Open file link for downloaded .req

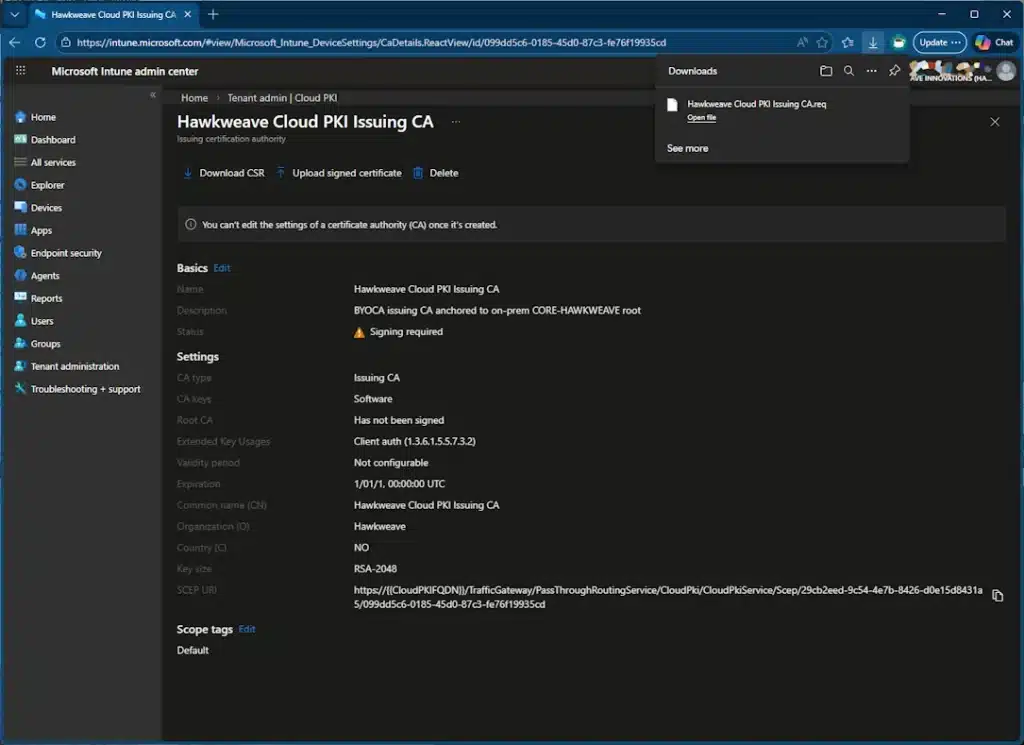point(701,118)
